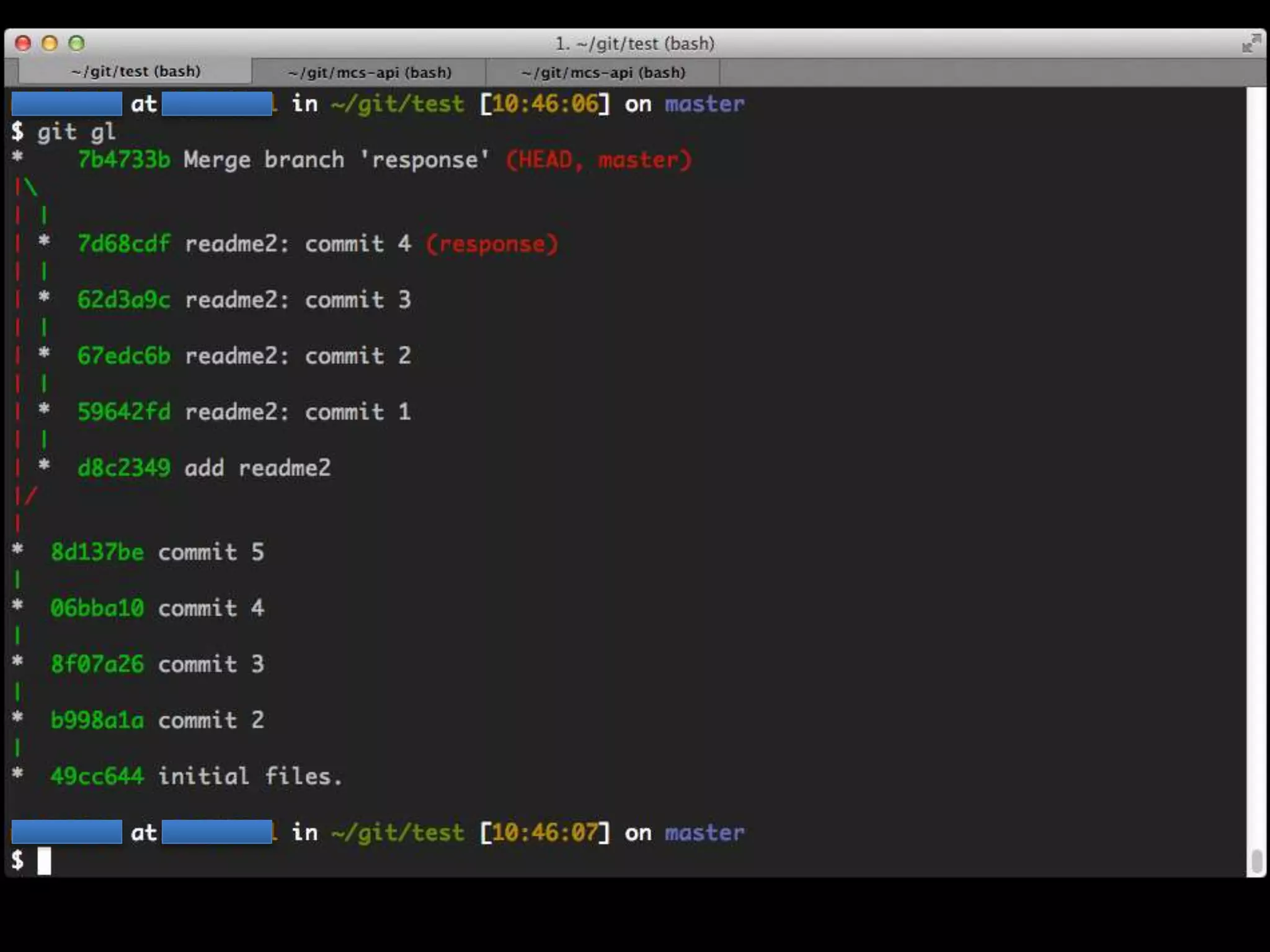Click the fullscreen arrows icon in title bar
The width and height of the screenshot is (1270, 952).
[1251, 43]
